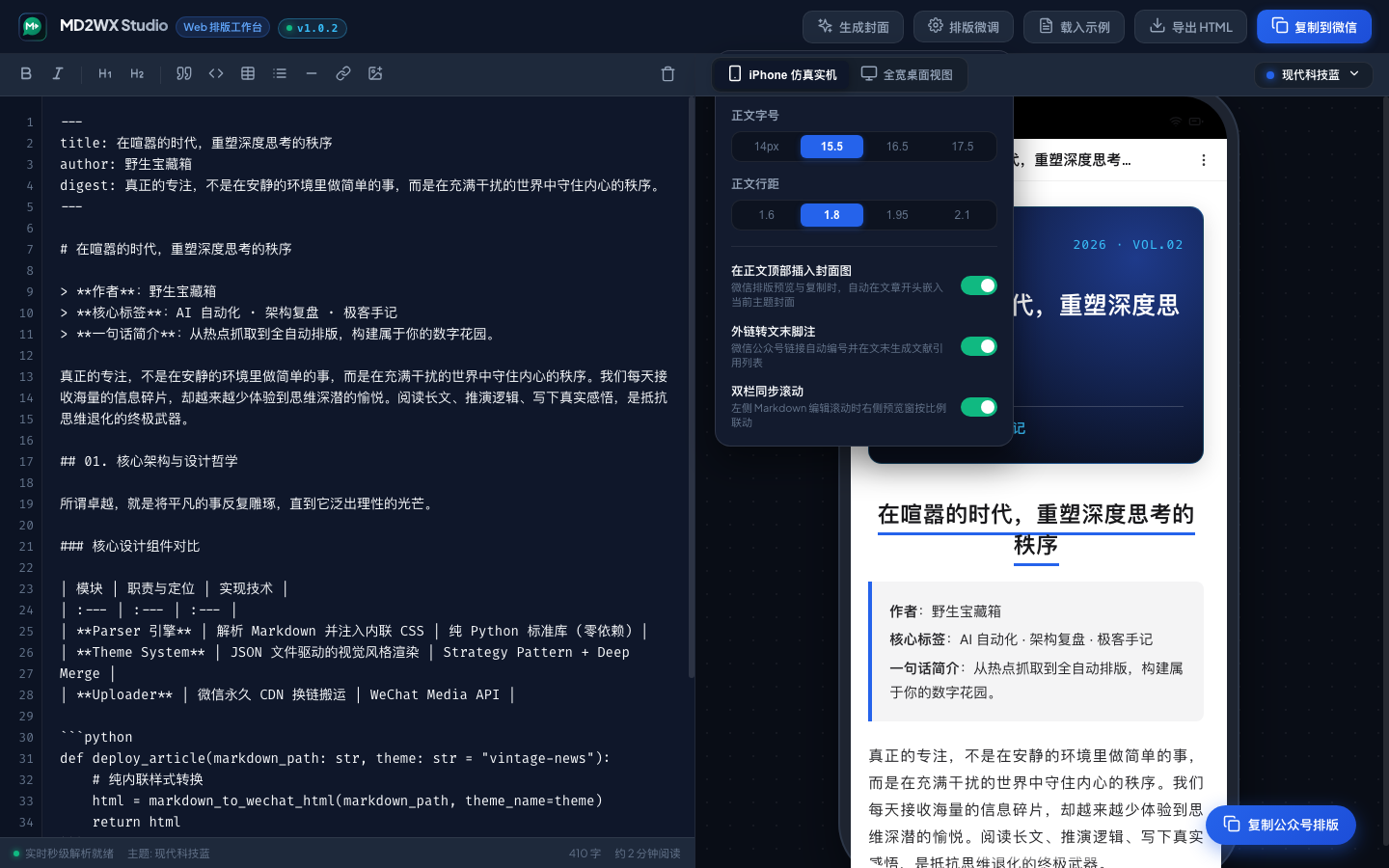Screen dimensions: 1389x868
Task: Click 载入示例 button
Action: (1074, 27)
